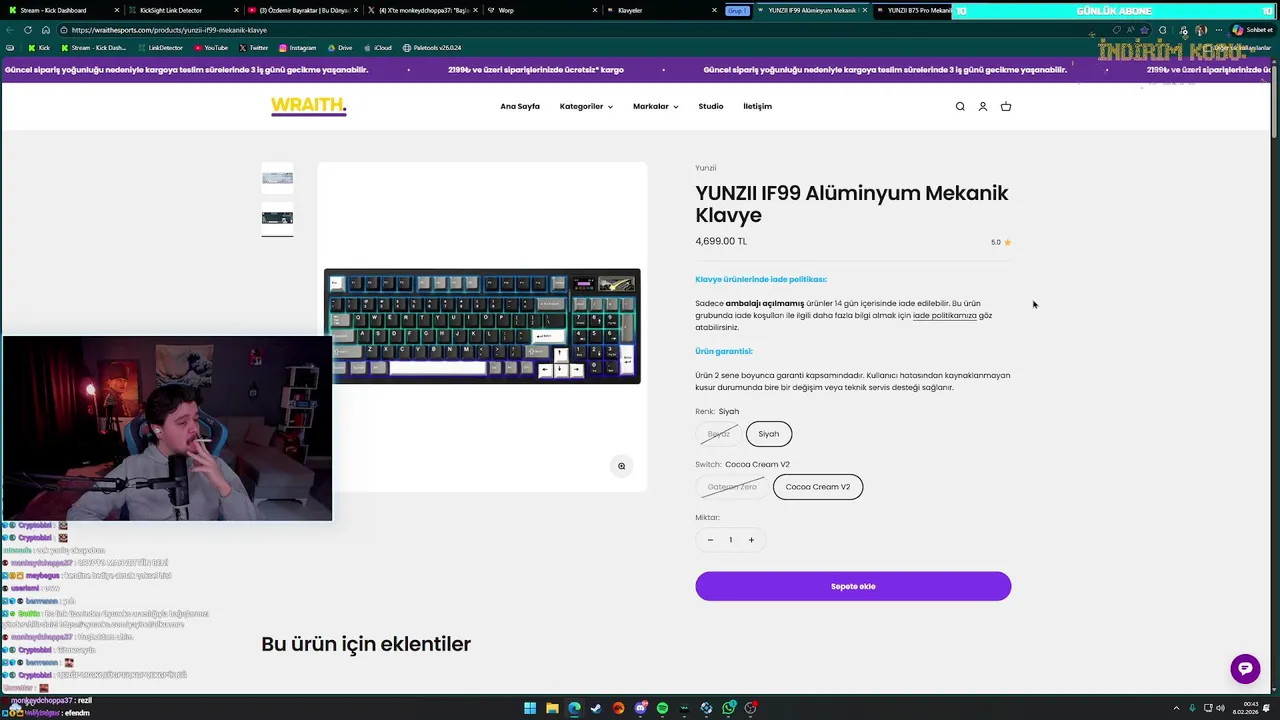Open Spotify from the taskbar
The height and width of the screenshot is (720, 1280).
click(662, 708)
